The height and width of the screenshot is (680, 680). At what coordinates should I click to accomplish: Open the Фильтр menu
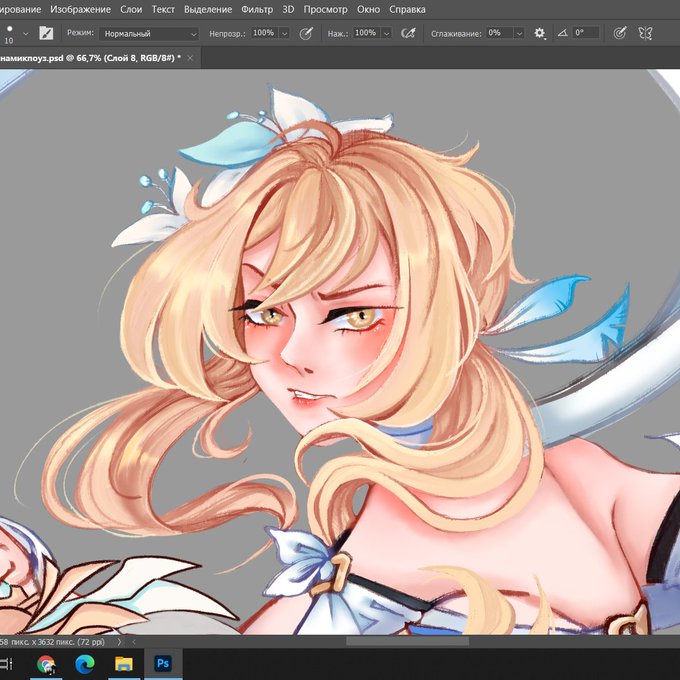[257, 9]
